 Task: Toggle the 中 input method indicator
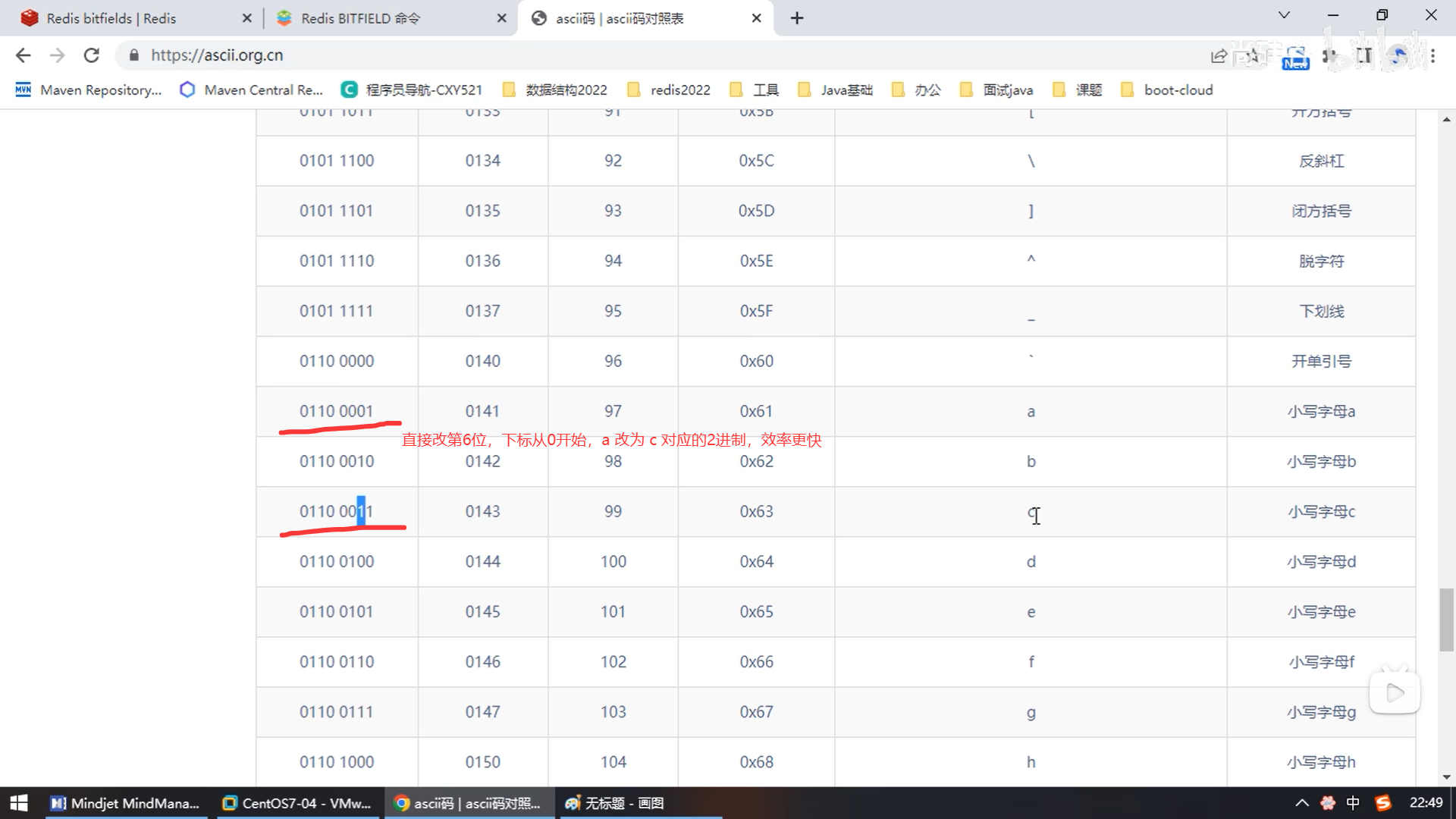pos(1353,803)
